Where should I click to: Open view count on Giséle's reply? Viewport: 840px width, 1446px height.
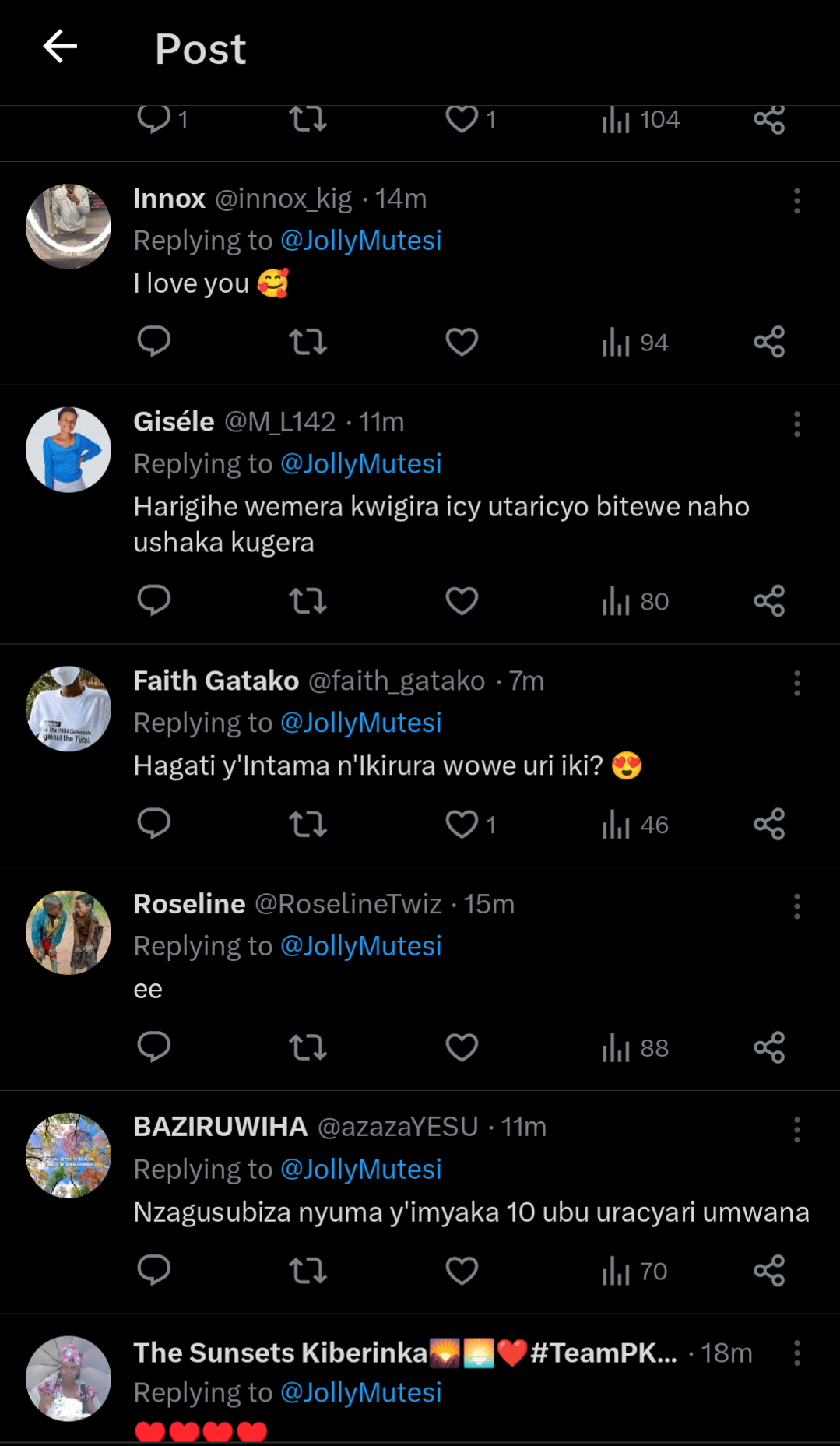[x=634, y=601]
